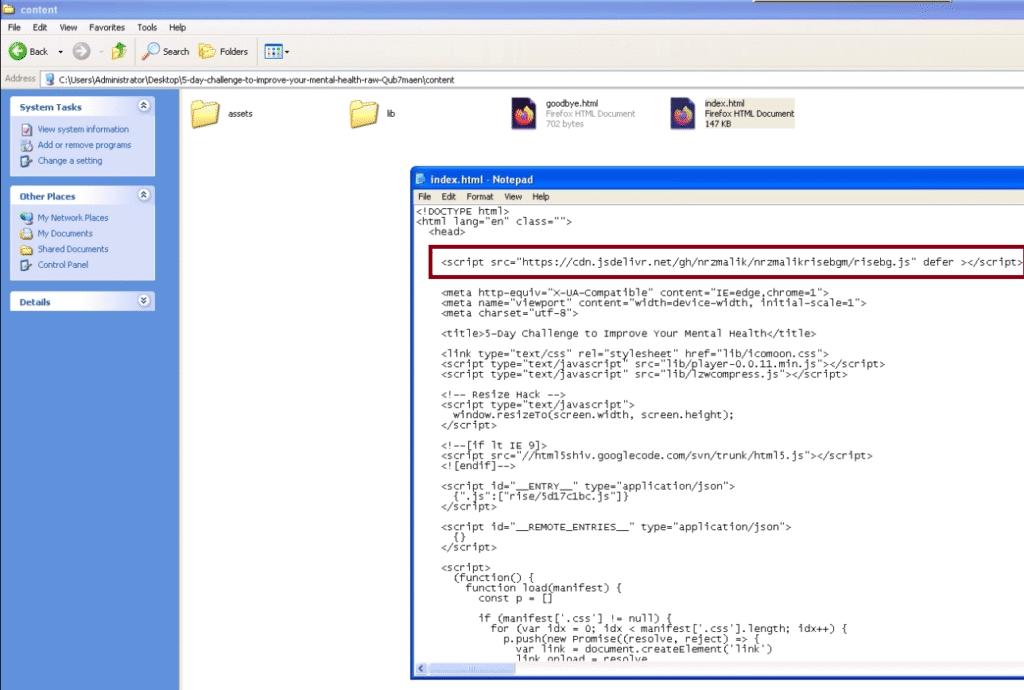Select the lib folder icon
Viewport: 1024px width, 690px height.
[x=364, y=114]
